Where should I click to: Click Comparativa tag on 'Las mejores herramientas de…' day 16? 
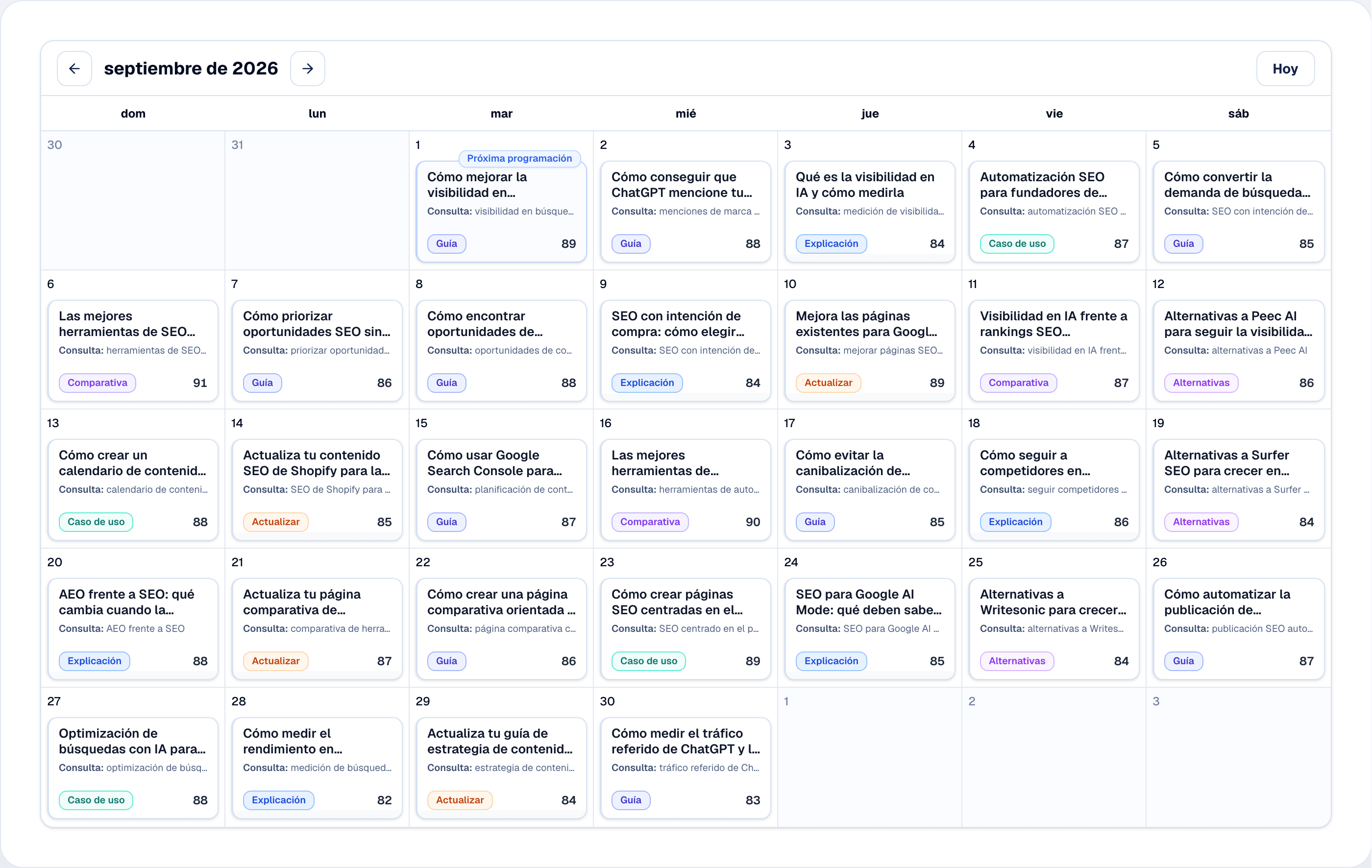650,522
